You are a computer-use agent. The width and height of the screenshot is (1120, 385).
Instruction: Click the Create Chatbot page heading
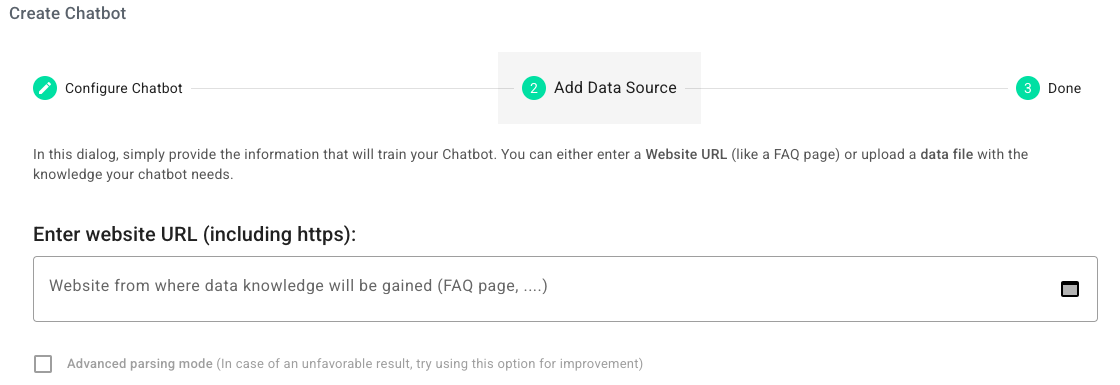[x=68, y=13]
